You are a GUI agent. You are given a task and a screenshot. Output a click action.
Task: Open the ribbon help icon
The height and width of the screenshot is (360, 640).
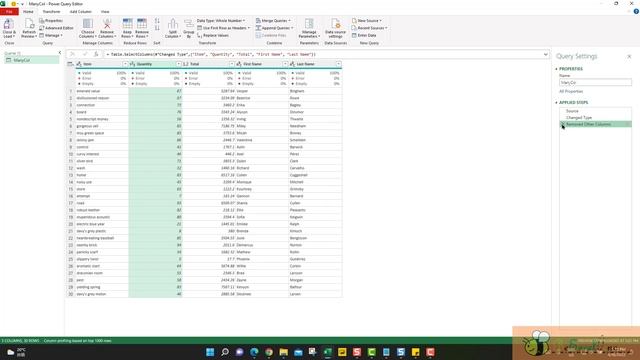pyautogui.click(x=636, y=11)
